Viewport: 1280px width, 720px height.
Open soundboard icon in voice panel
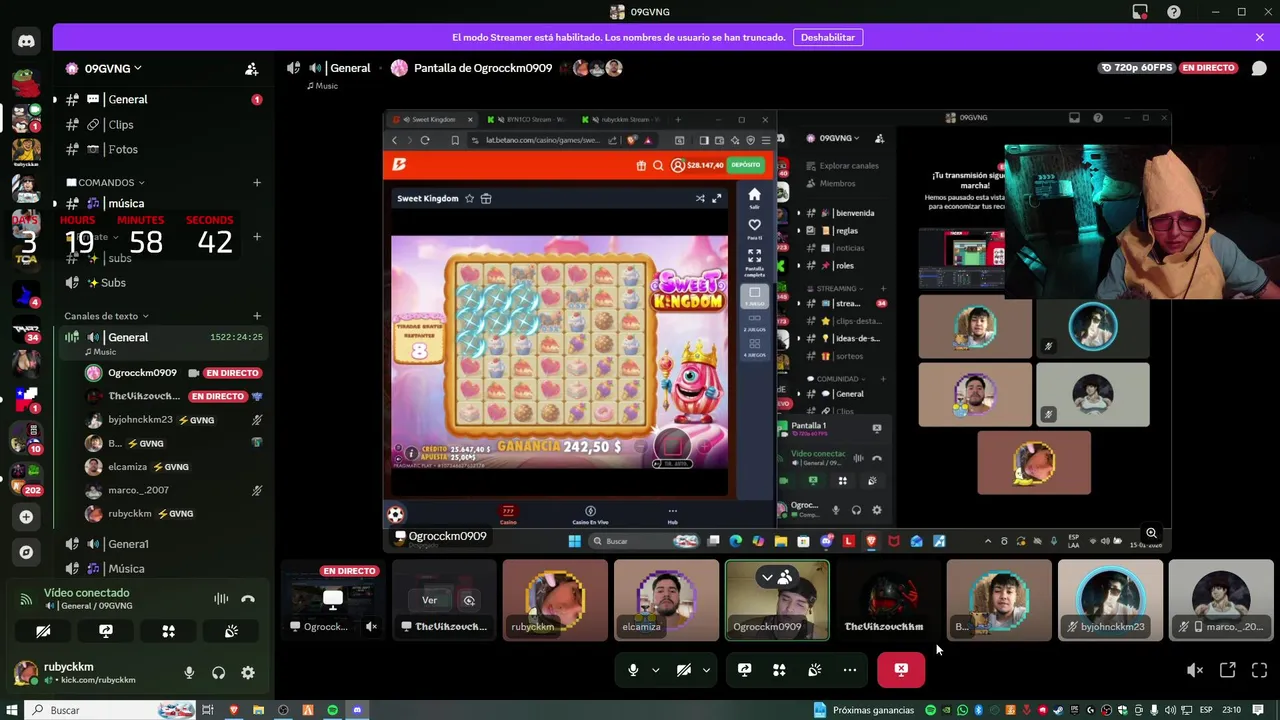(231, 631)
